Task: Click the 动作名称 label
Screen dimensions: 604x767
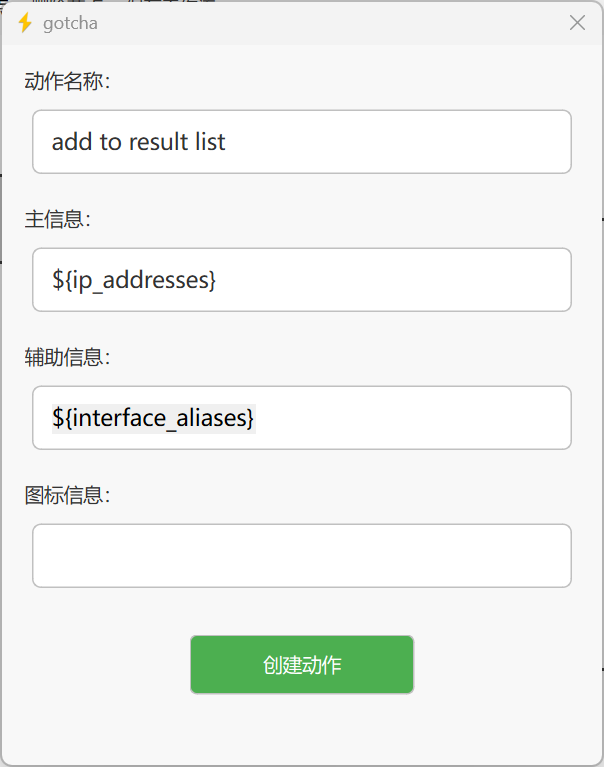Action: pyautogui.click(x=67, y=81)
